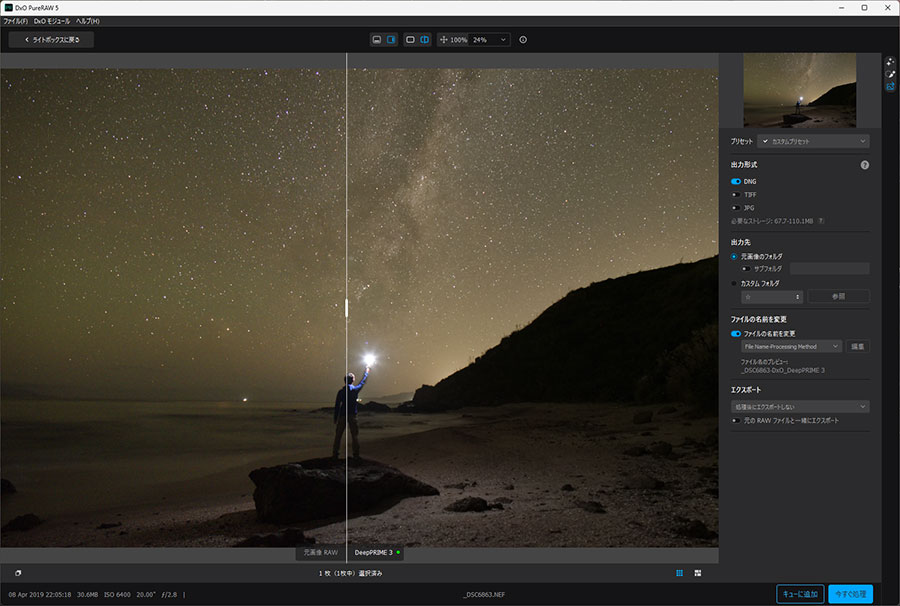The height and width of the screenshot is (606, 900).
Task: Switch to full-screen single preview layout icon
Action: tap(377, 40)
